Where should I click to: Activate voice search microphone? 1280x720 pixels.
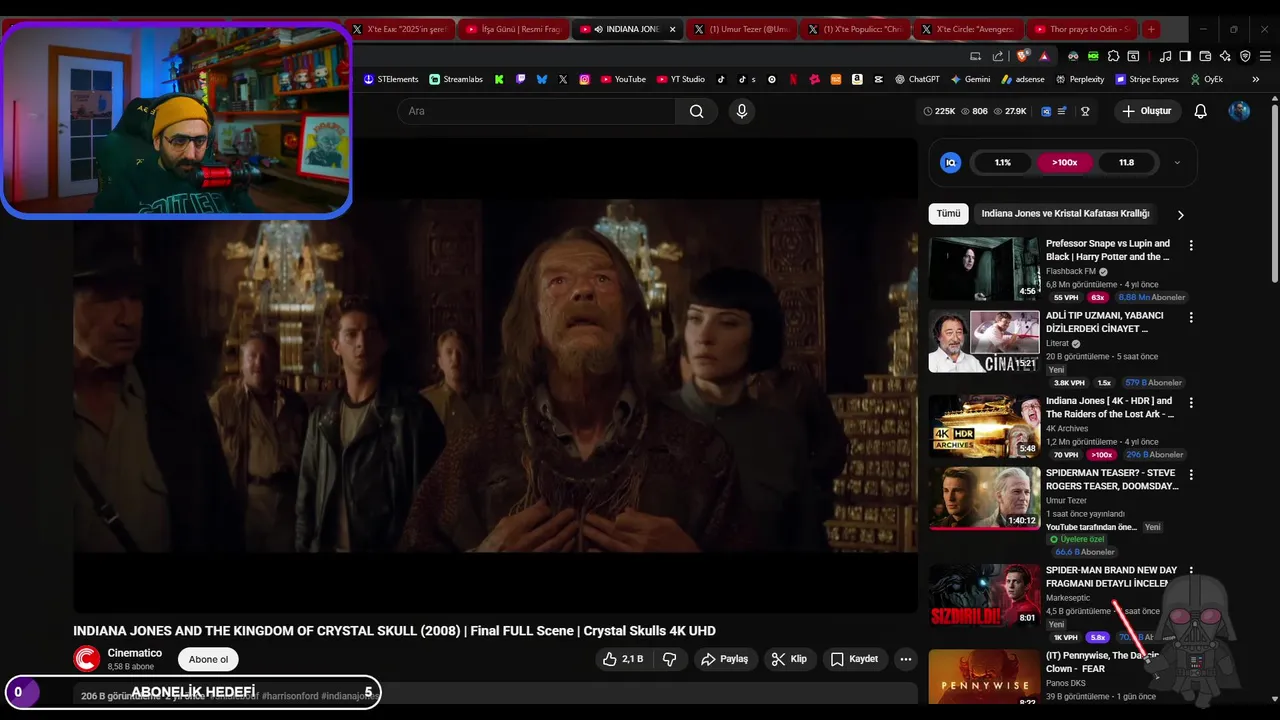click(x=741, y=111)
